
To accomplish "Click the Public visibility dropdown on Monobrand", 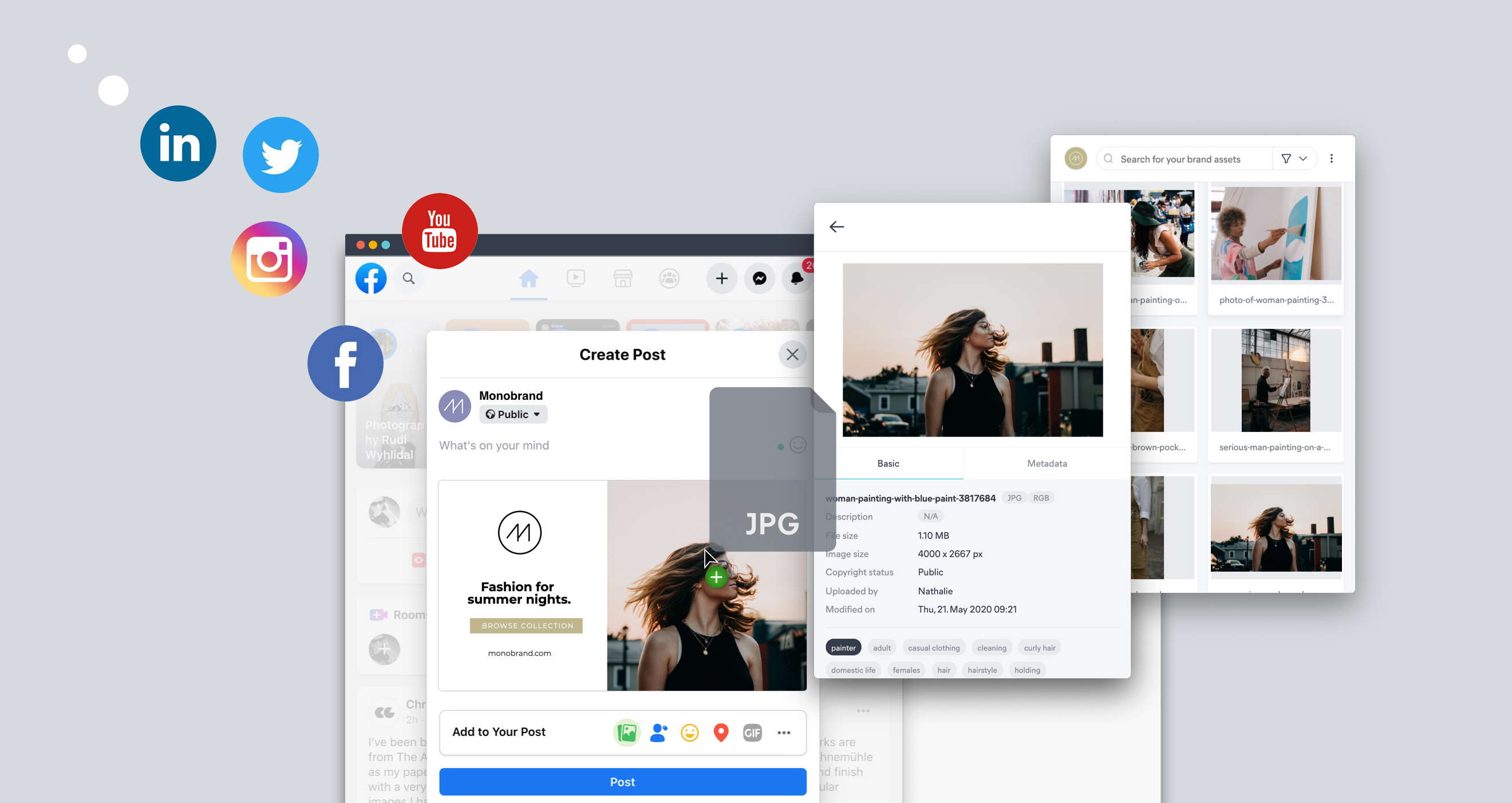I will point(510,413).
